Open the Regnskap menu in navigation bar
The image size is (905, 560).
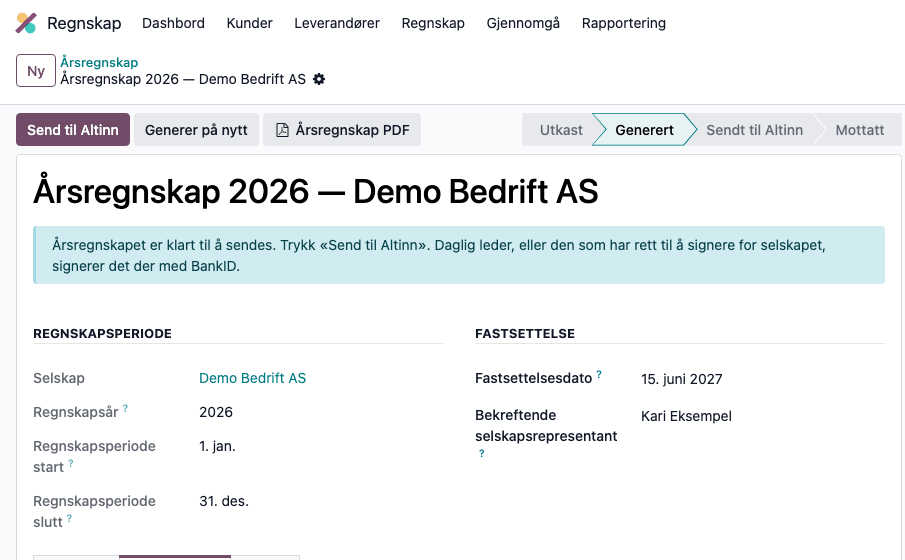tap(433, 23)
